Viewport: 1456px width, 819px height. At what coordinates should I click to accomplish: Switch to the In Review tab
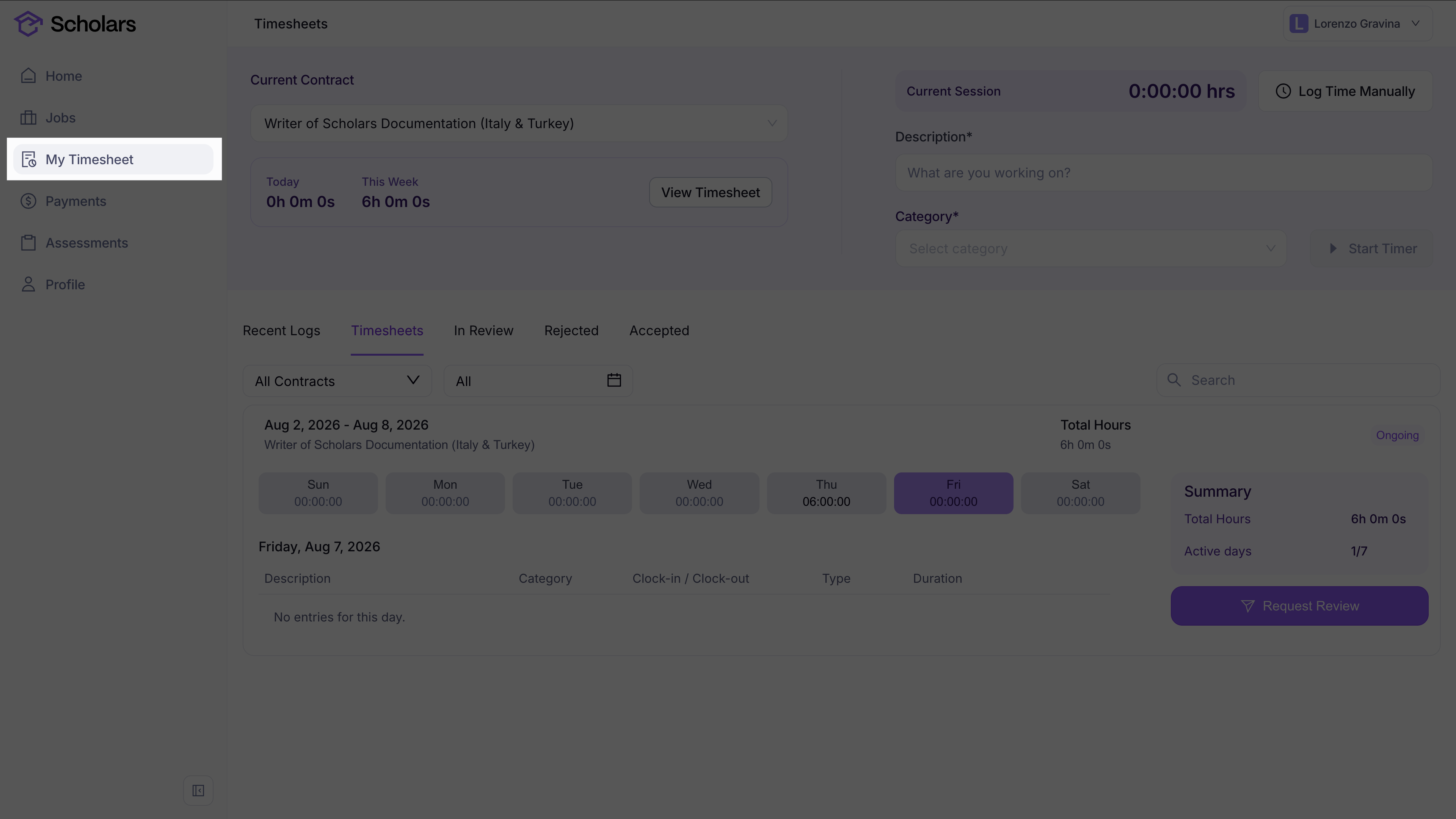point(484,331)
